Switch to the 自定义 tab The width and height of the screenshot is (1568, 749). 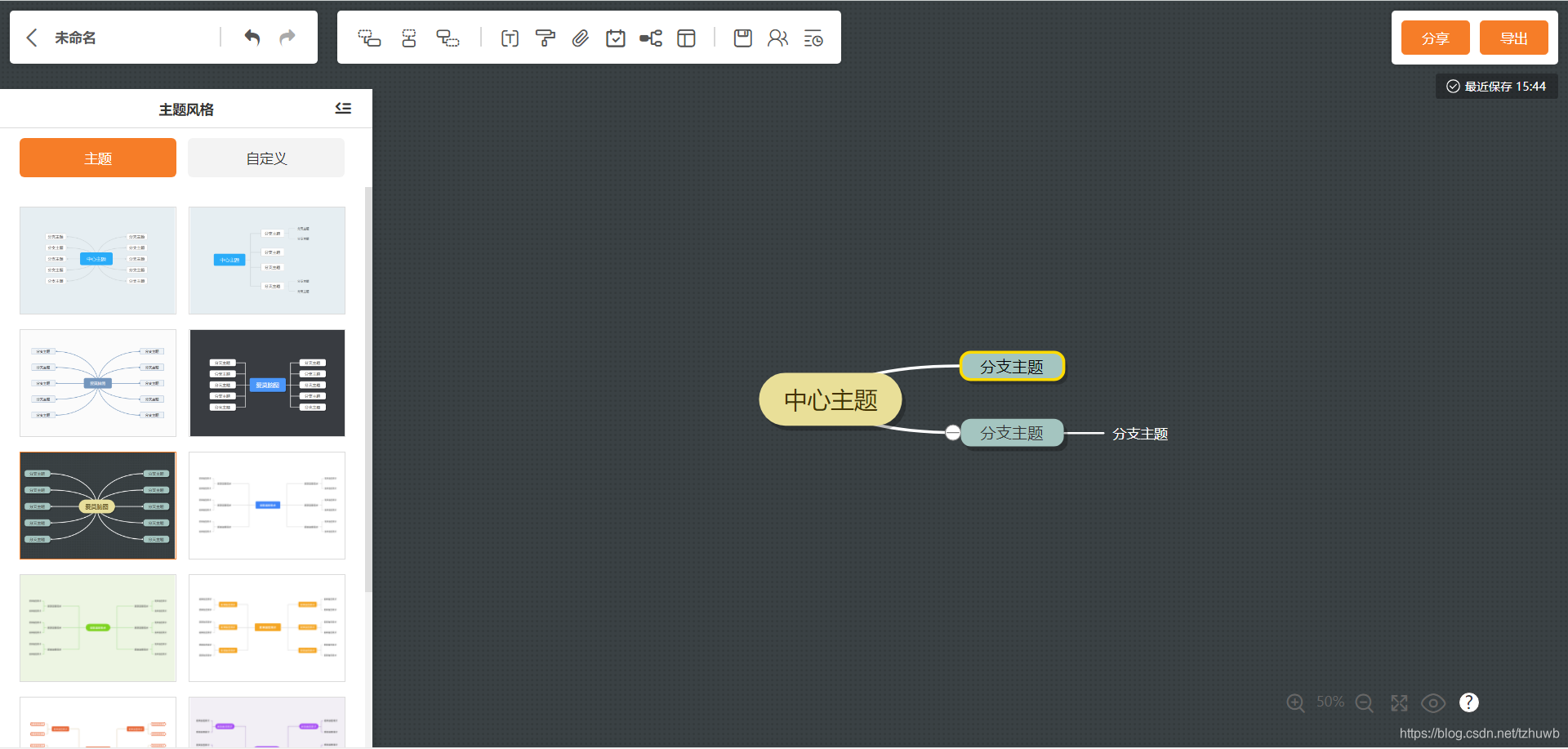266,158
